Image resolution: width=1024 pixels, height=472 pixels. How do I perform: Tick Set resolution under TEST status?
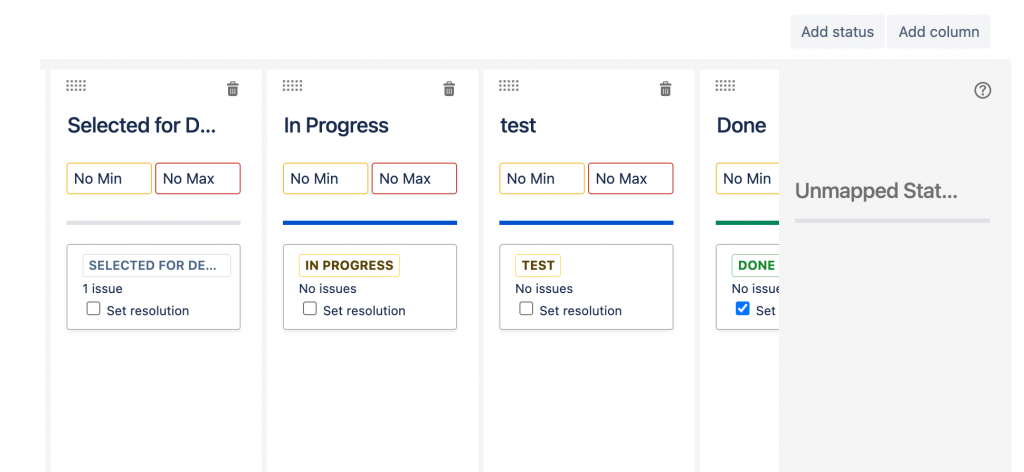527,309
